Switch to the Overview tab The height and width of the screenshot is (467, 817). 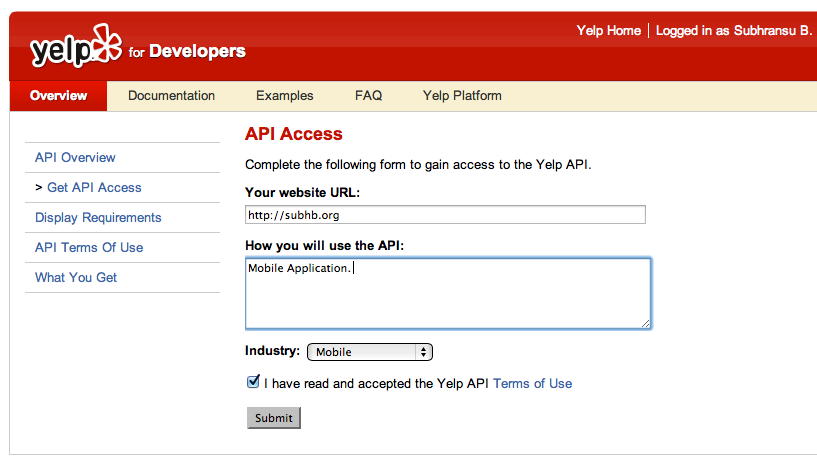coord(58,95)
